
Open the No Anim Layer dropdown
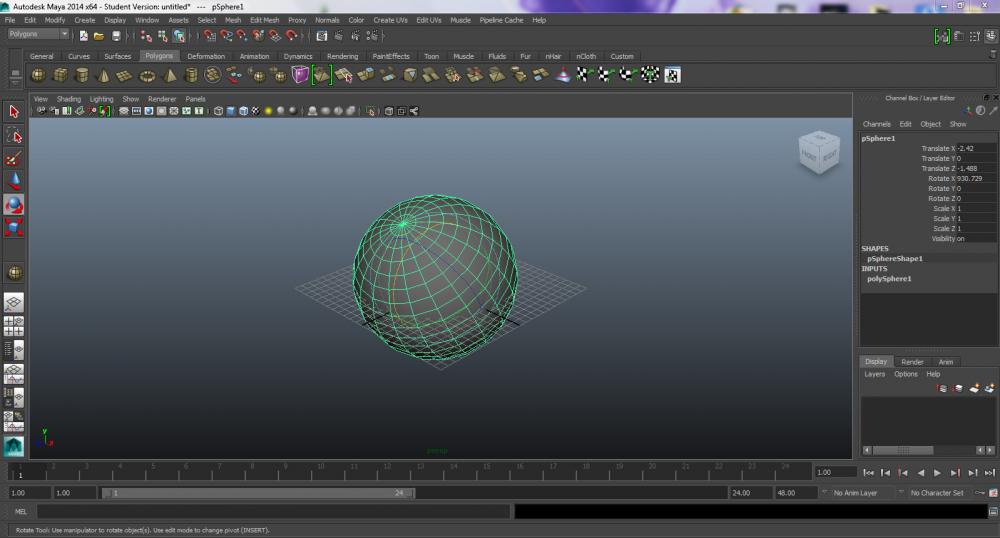856,493
